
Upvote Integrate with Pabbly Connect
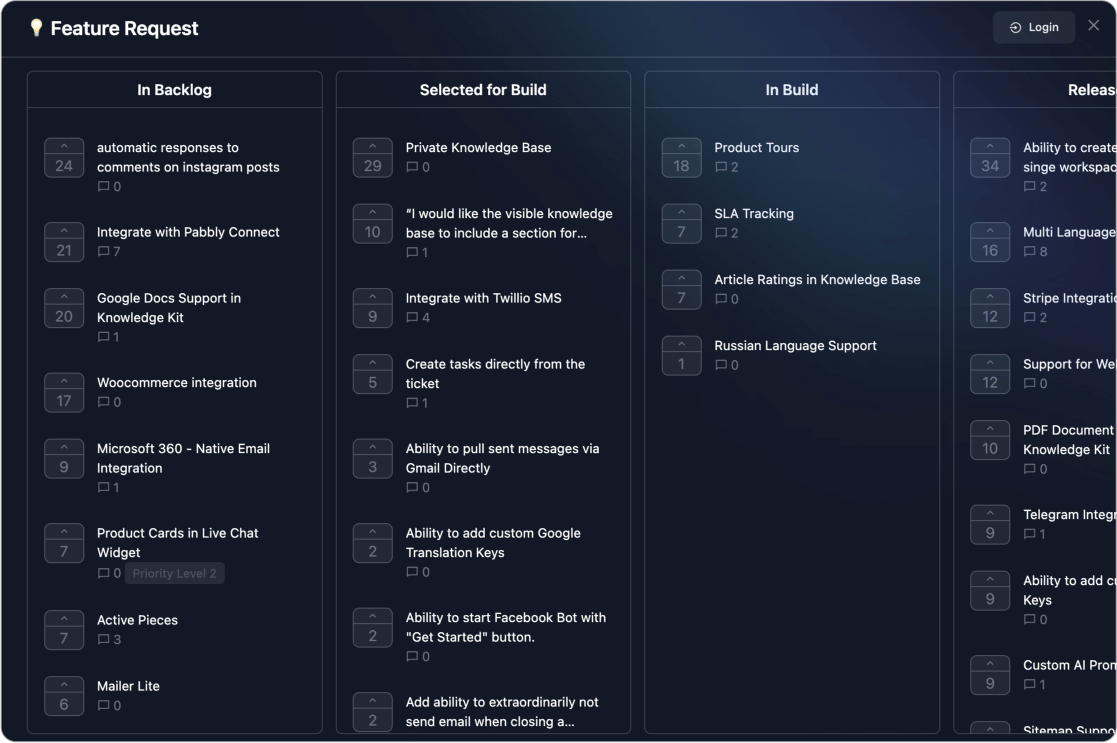pos(64,242)
